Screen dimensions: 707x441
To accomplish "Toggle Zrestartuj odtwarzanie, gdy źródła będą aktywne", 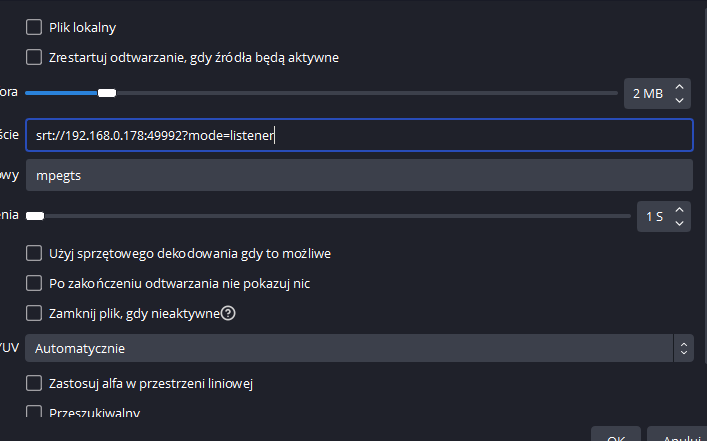I will click(x=34, y=57).
